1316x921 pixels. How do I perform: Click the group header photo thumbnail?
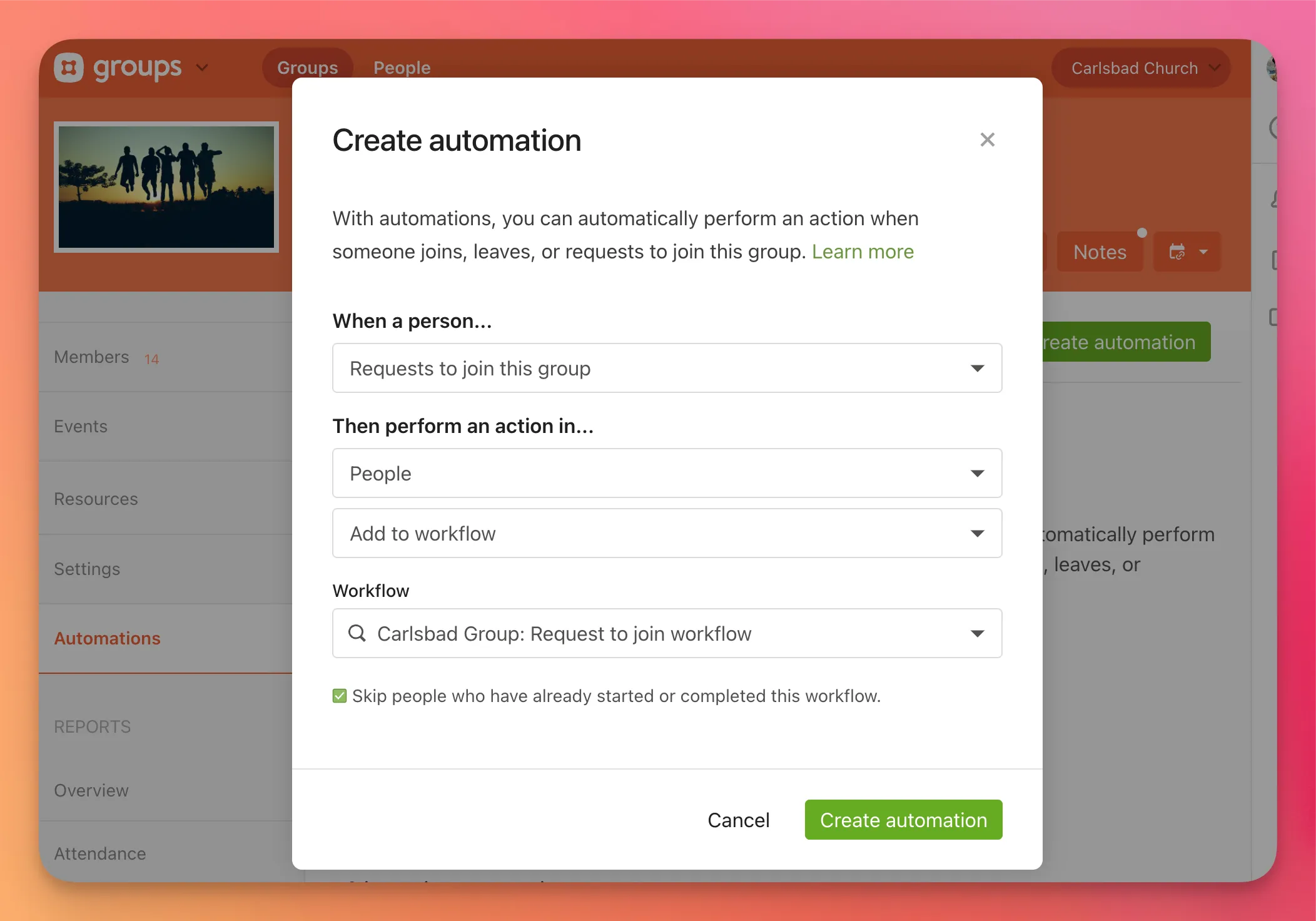(x=166, y=187)
